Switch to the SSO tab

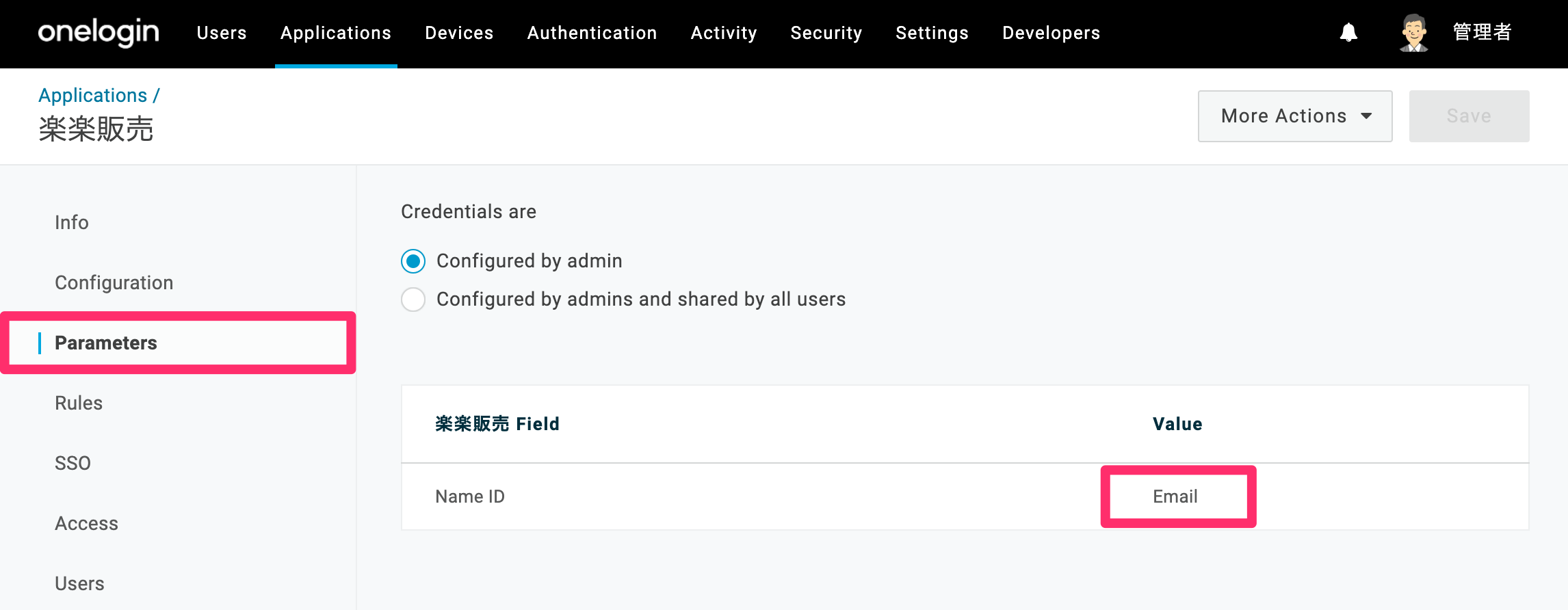pos(73,463)
